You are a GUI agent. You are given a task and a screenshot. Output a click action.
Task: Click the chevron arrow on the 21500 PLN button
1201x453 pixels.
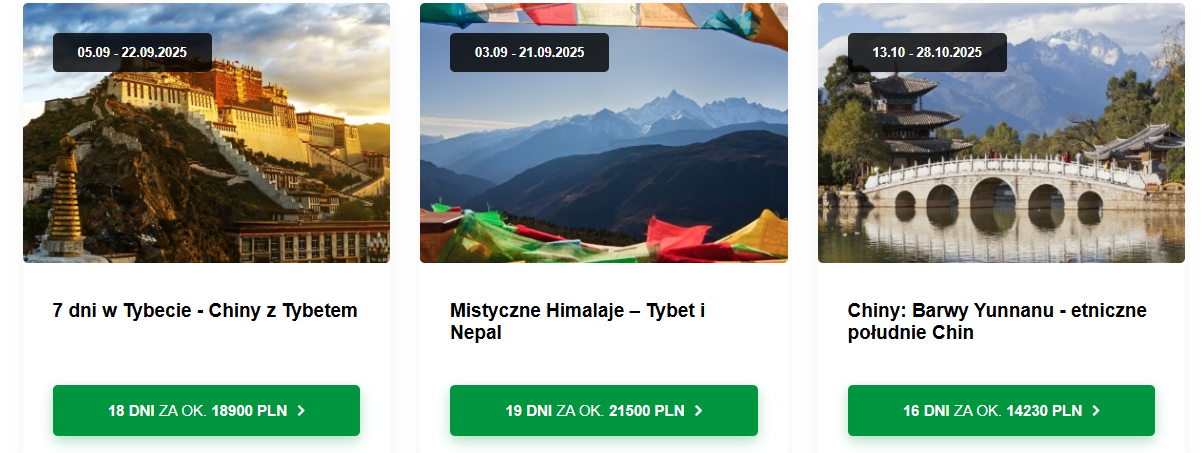click(x=698, y=411)
